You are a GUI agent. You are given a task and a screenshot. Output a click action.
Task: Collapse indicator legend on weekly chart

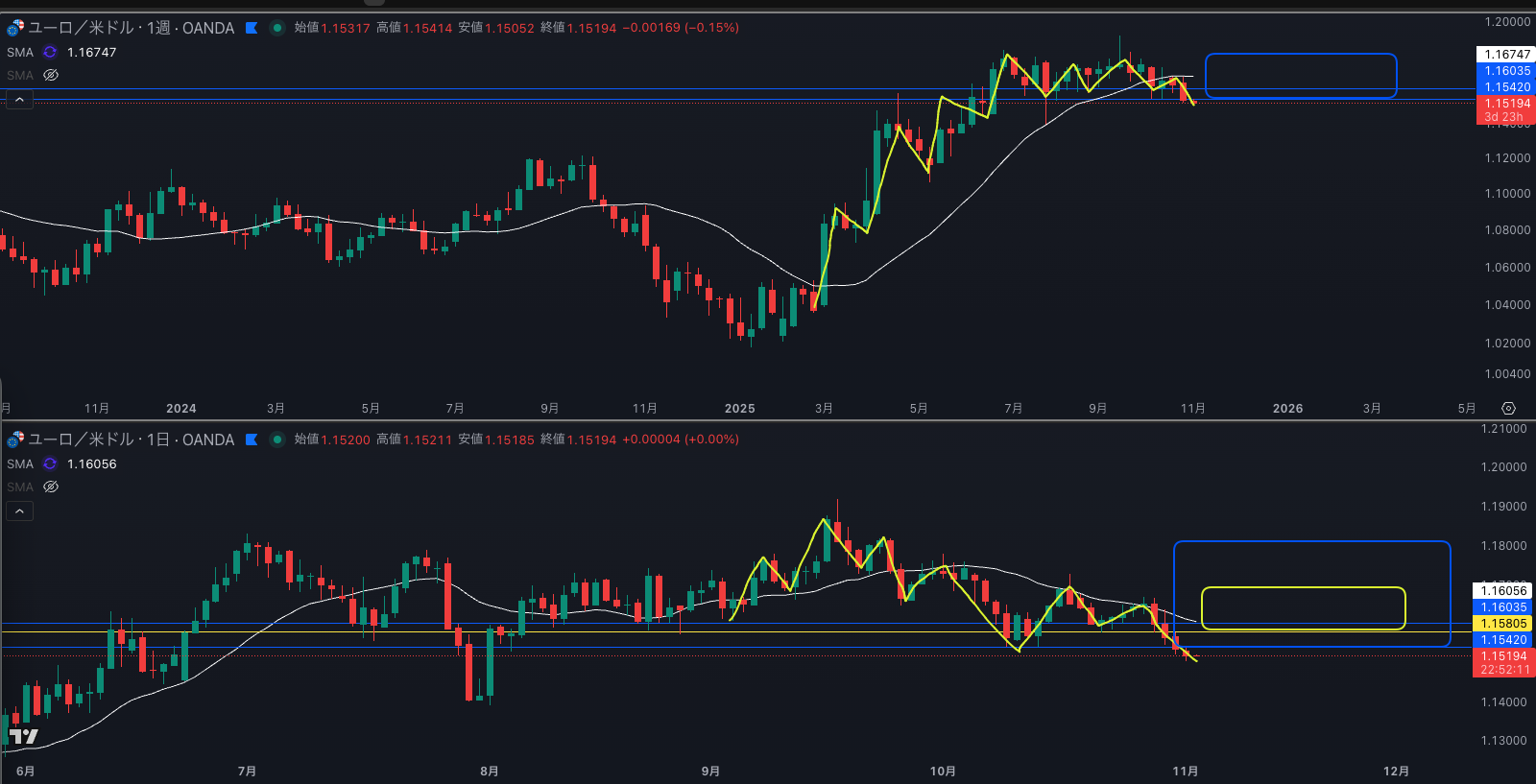click(19, 100)
